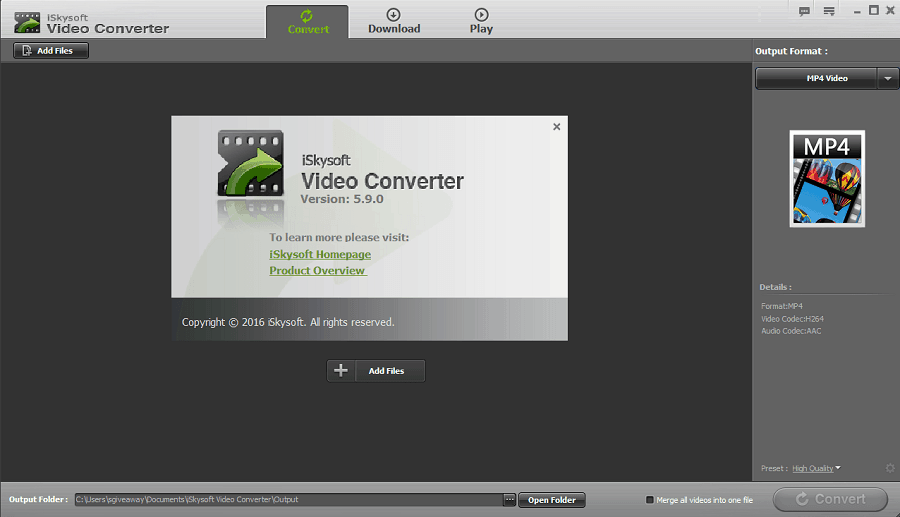Click the copyright 2016 iSkysoft text
The width and height of the screenshot is (900, 517).
[288, 322]
